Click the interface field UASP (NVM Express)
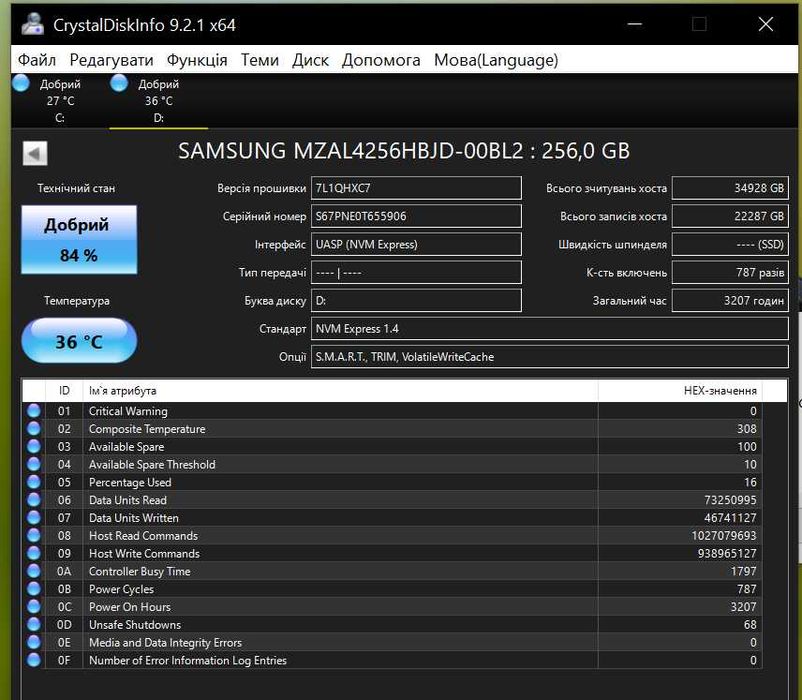This screenshot has width=802, height=700. (416, 244)
